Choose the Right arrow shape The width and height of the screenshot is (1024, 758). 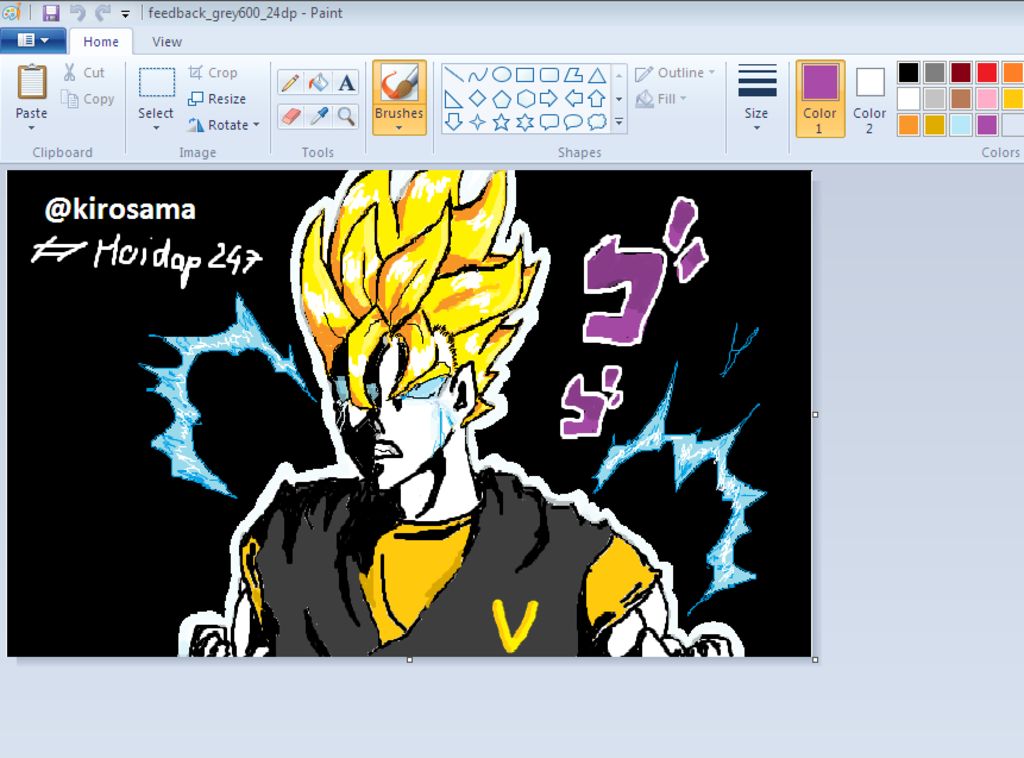[549, 99]
